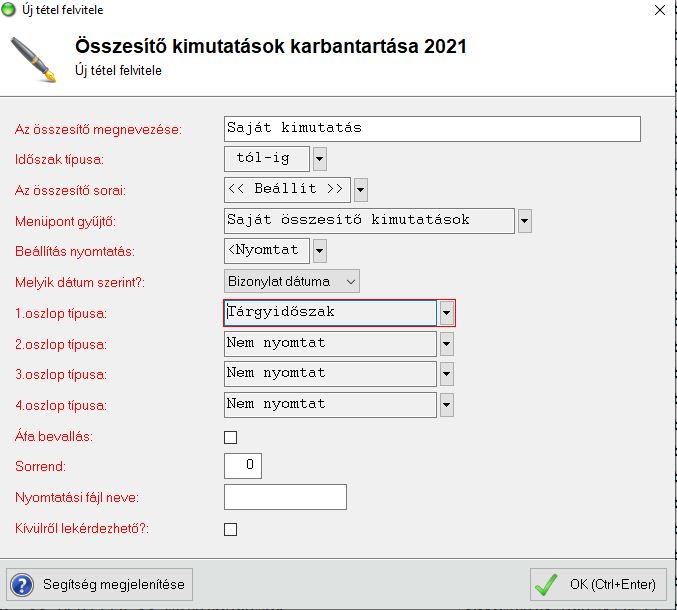Click the blue question mark help icon
This screenshot has width=677, height=610.
22,583
